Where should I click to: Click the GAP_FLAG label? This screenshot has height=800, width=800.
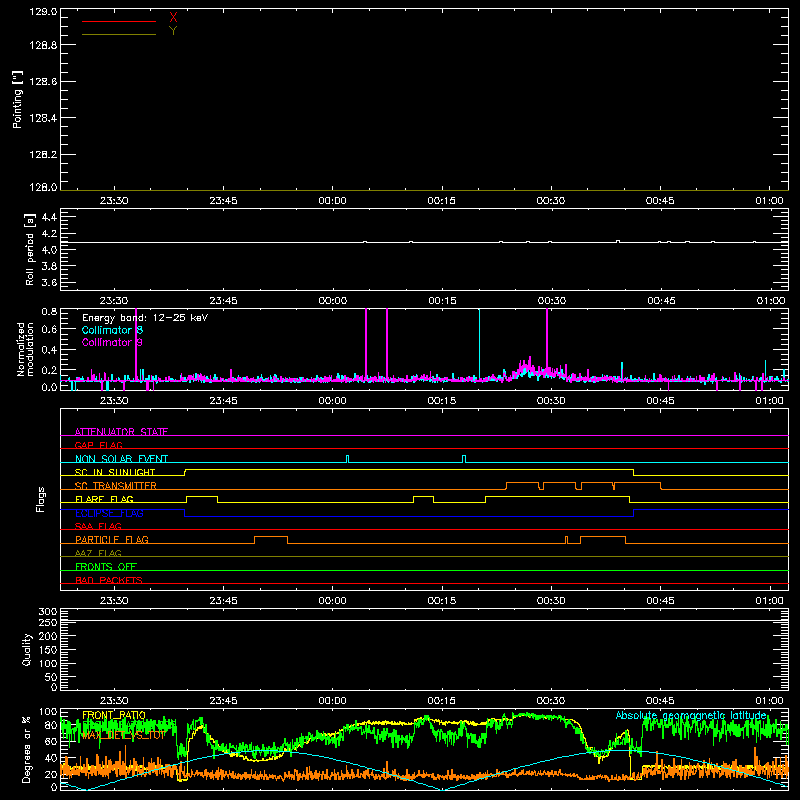98,445
